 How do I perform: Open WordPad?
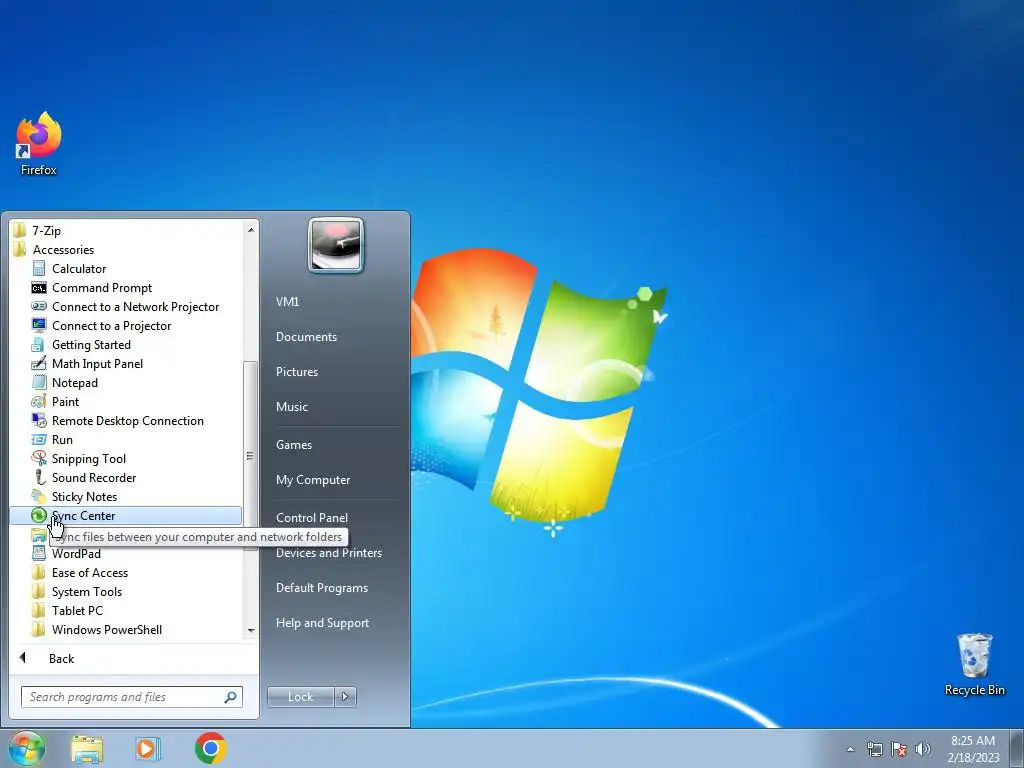[x=76, y=553]
